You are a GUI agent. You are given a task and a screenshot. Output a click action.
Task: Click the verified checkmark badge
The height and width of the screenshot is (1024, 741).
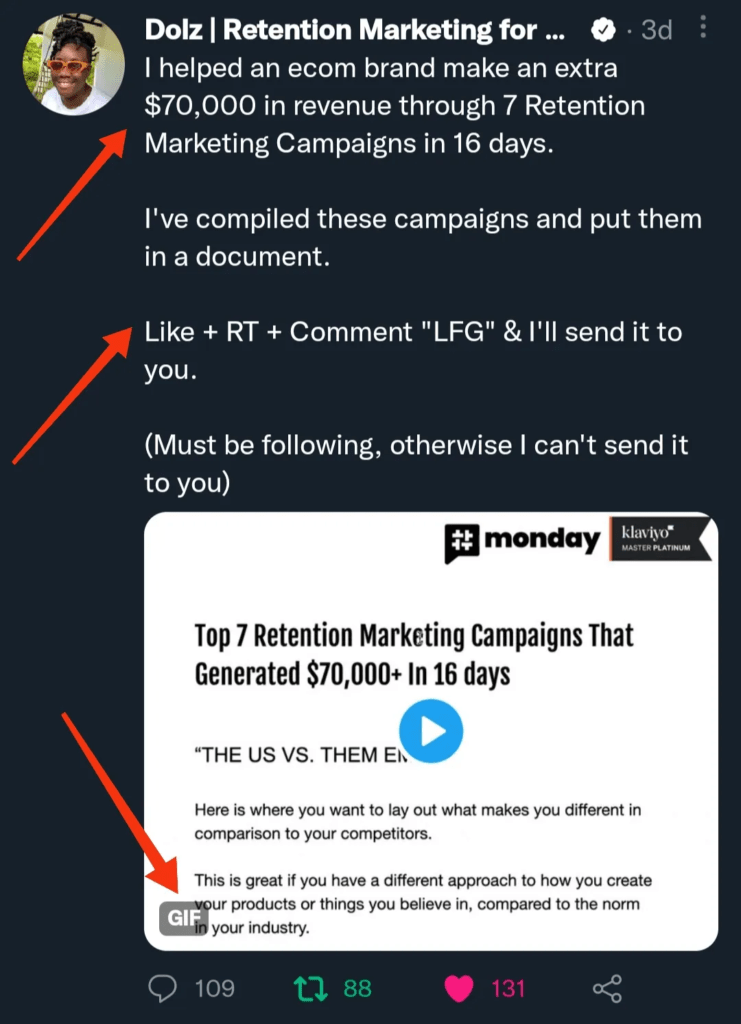tap(601, 31)
